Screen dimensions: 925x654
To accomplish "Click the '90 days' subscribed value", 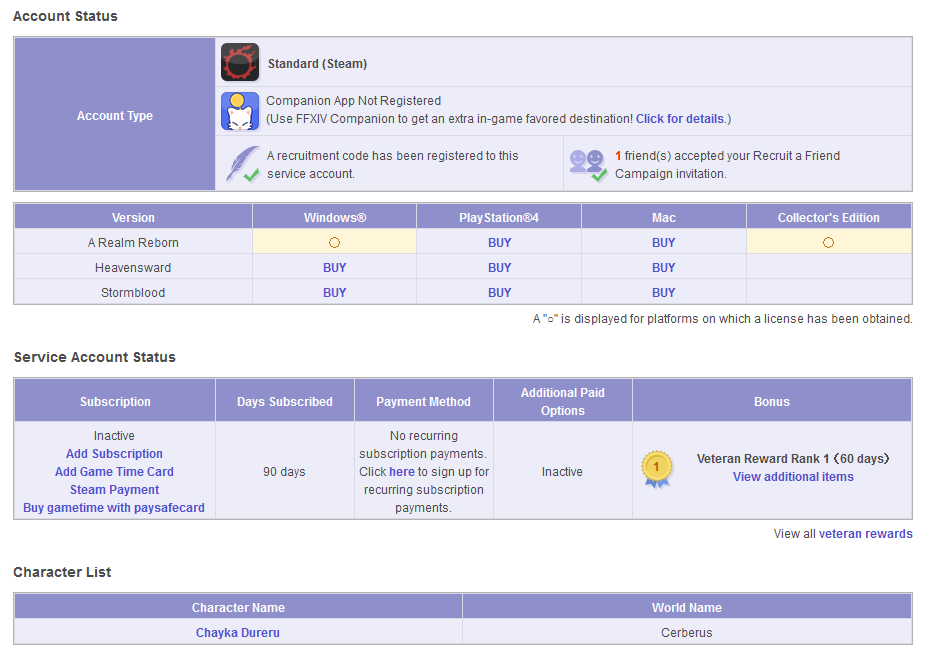I will [x=284, y=472].
